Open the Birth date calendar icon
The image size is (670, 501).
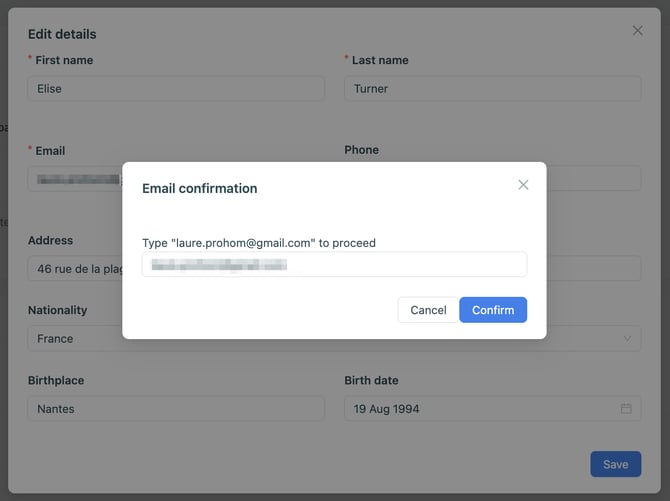(626, 409)
